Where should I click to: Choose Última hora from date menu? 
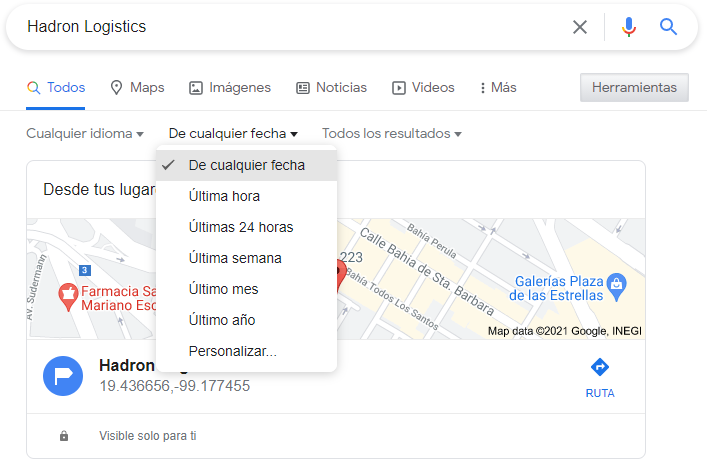[246, 196]
